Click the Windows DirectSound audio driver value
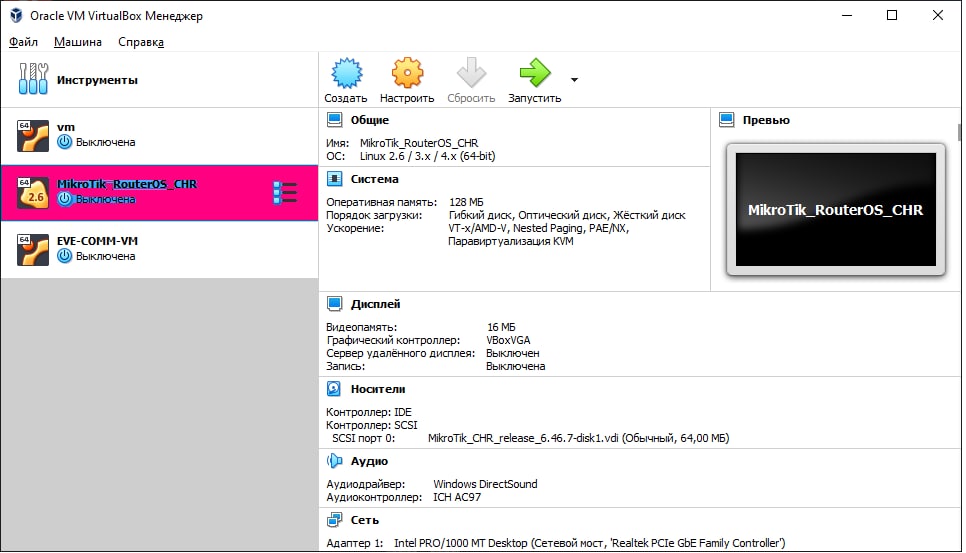This screenshot has width=966, height=553. coord(485,484)
